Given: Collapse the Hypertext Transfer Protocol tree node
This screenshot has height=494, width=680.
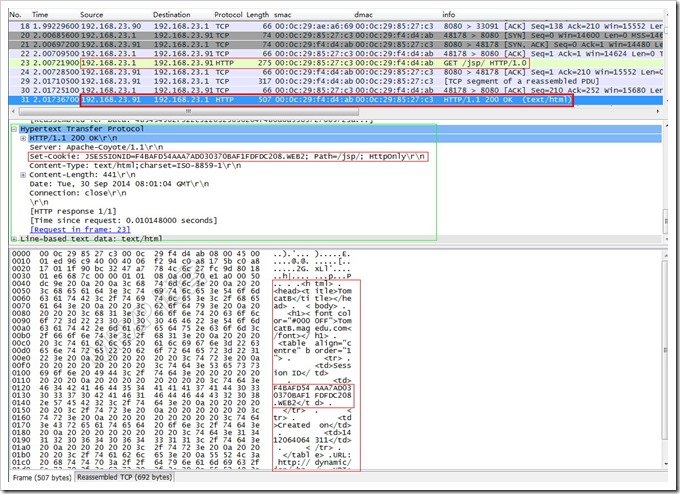Looking at the screenshot, I should tap(14, 129).
